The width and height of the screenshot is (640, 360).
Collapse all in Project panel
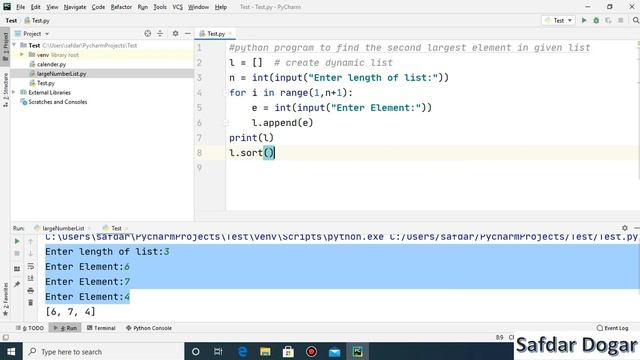[x=160, y=33]
